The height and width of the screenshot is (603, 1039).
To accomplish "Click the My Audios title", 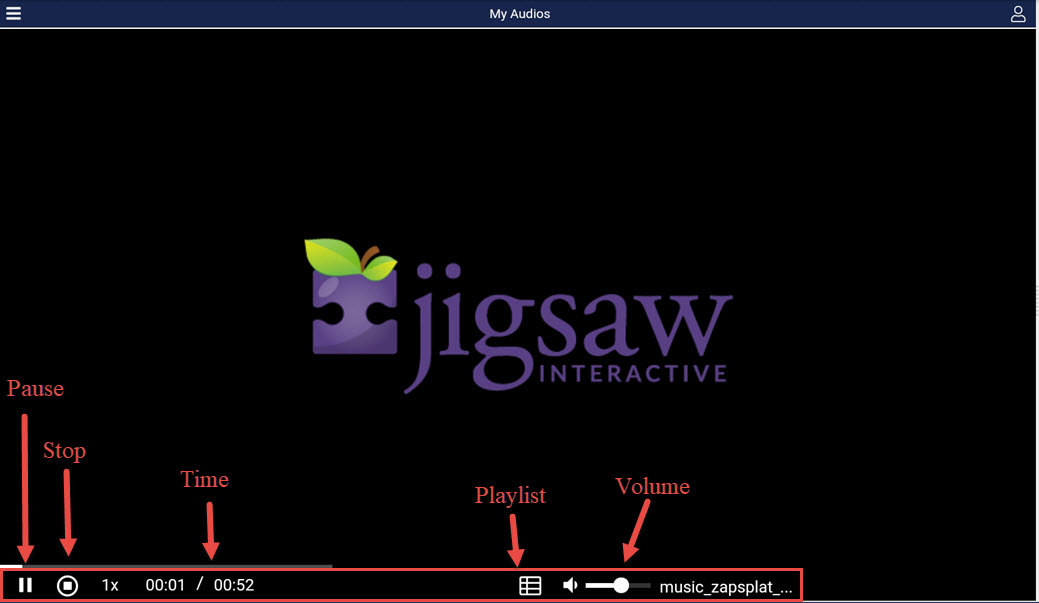I will [x=519, y=14].
